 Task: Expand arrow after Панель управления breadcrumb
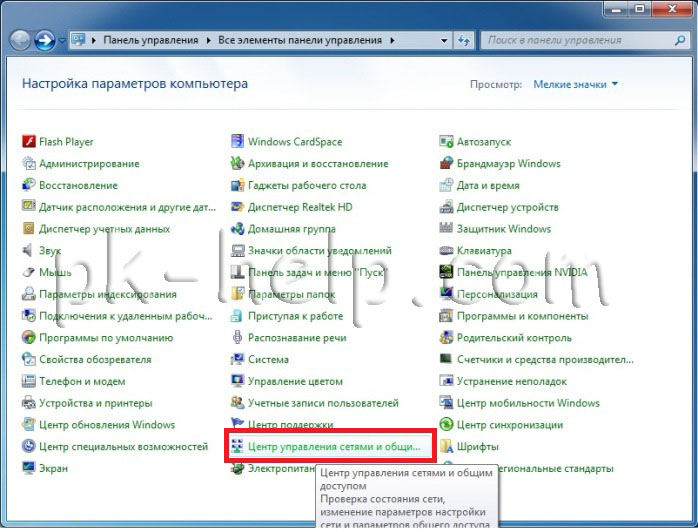tap(208, 41)
